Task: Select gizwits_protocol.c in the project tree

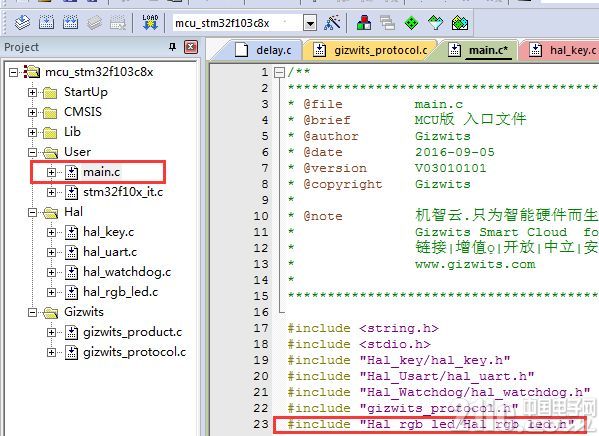Action: [134, 352]
